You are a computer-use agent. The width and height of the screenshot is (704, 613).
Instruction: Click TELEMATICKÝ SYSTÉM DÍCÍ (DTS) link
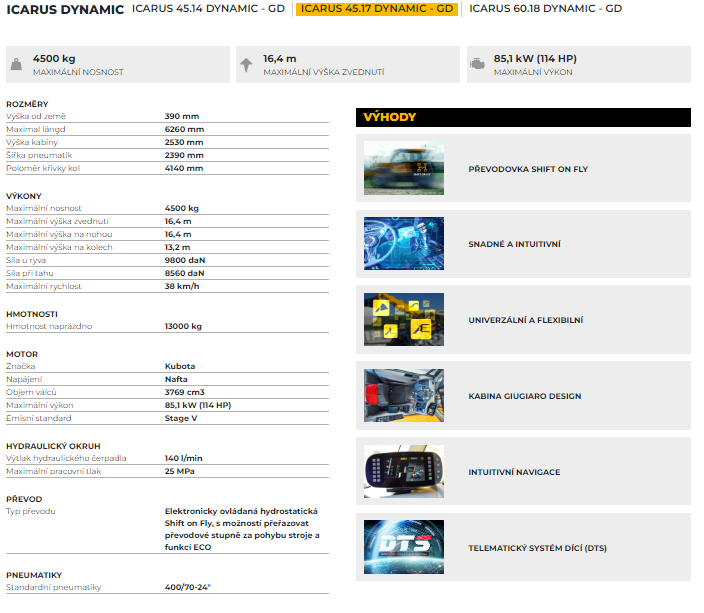click(537, 548)
